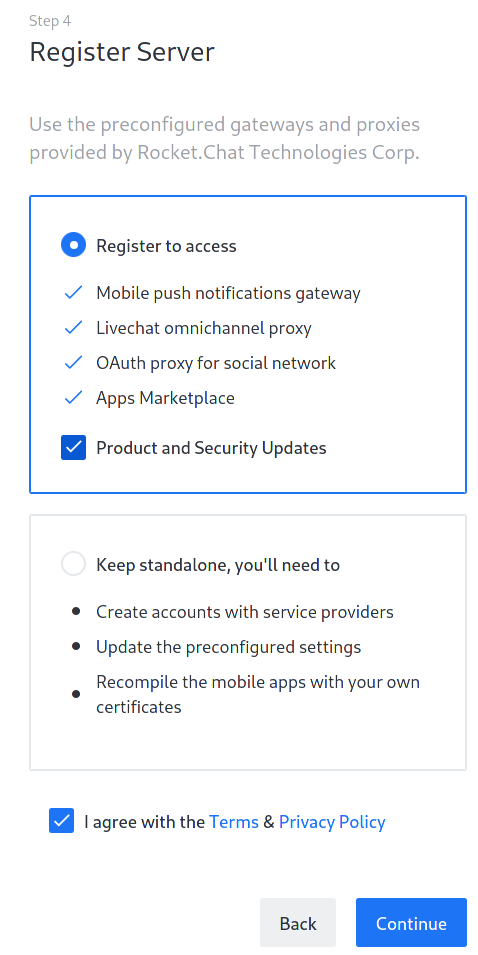Click the Register Server heading
Screen dimensions: 478x955
(122, 52)
